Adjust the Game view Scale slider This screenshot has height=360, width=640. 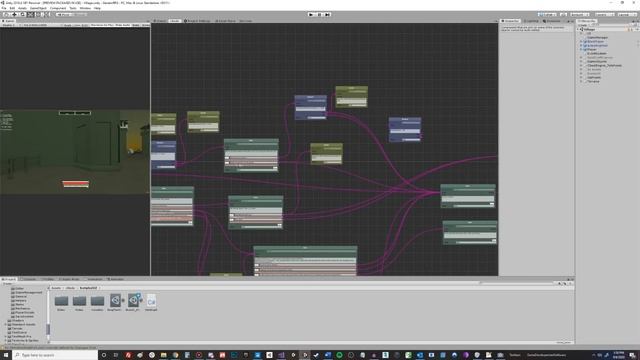pyautogui.click(x=76, y=25)
